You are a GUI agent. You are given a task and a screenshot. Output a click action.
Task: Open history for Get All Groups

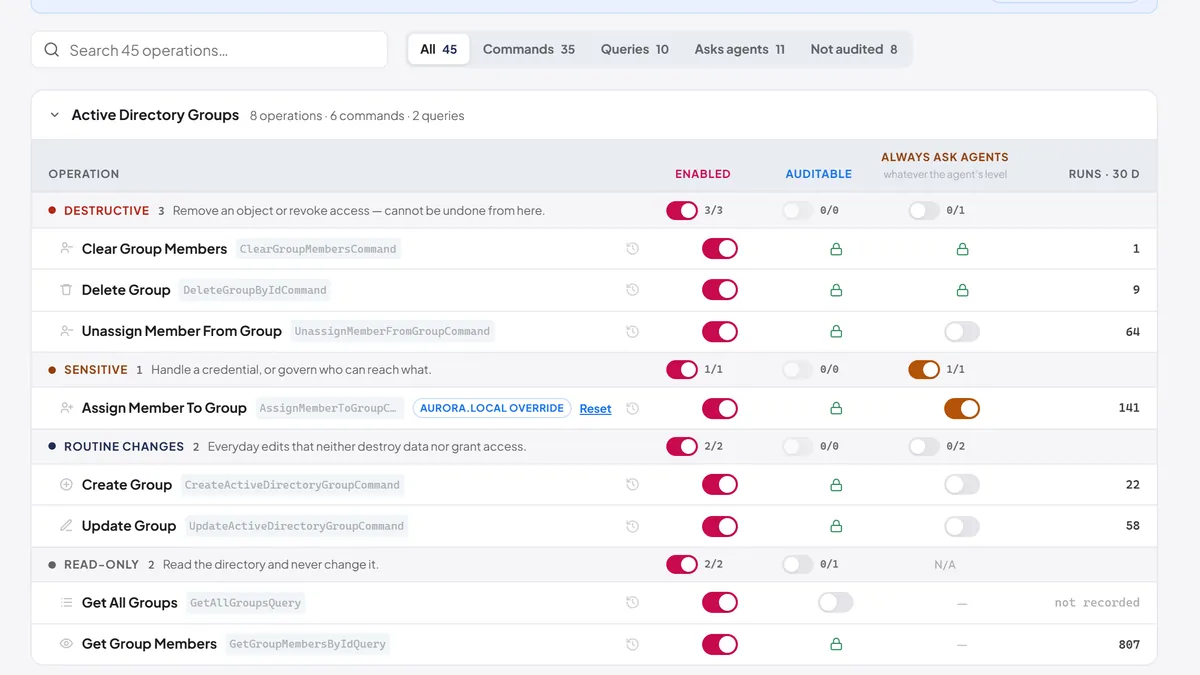632,603
